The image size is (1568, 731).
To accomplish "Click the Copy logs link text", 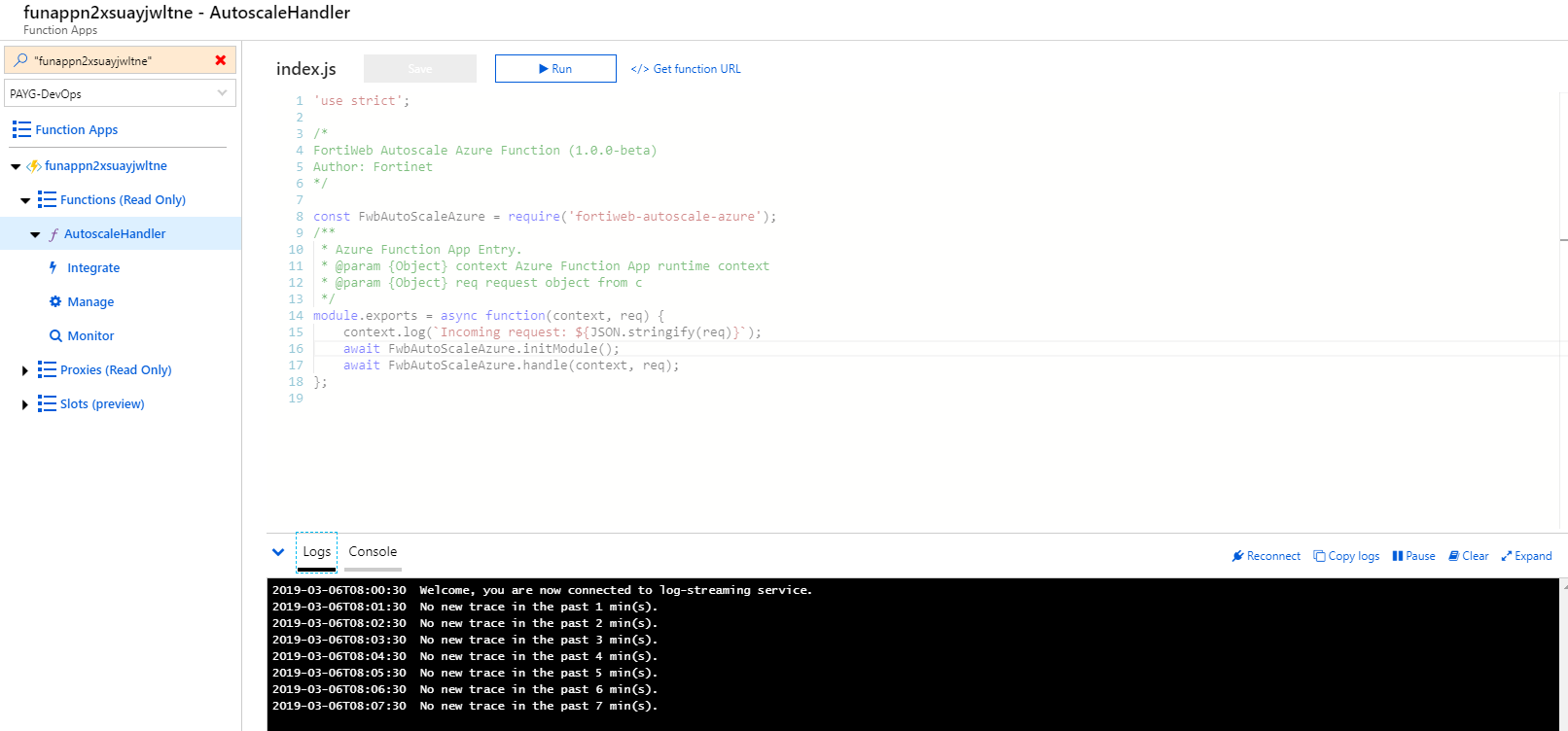I will [1354, 556].
